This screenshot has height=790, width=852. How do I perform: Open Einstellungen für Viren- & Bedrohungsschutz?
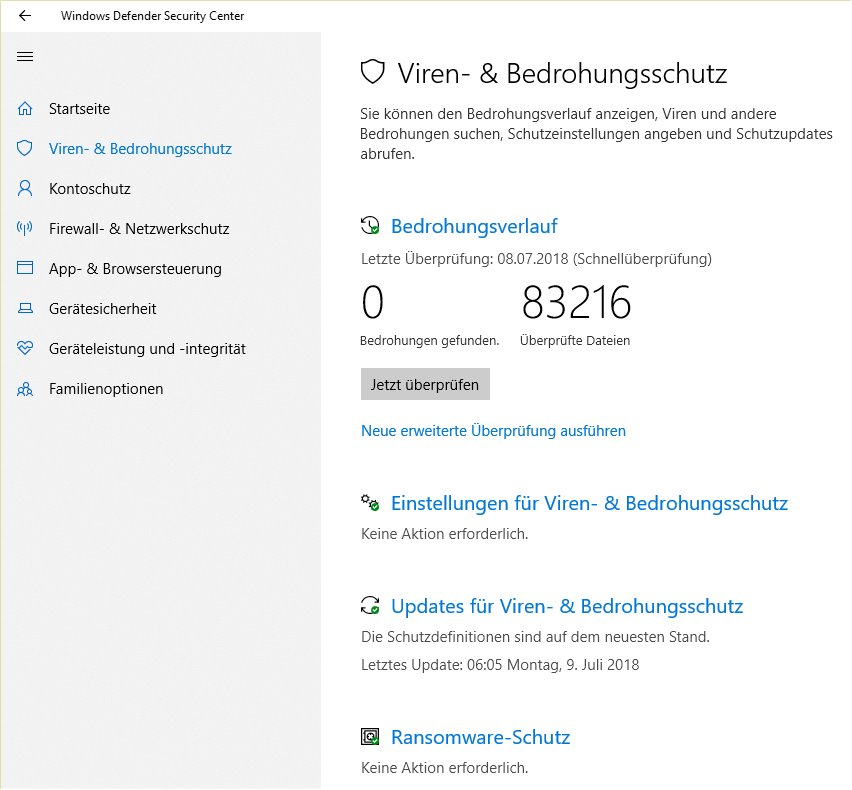590,503
